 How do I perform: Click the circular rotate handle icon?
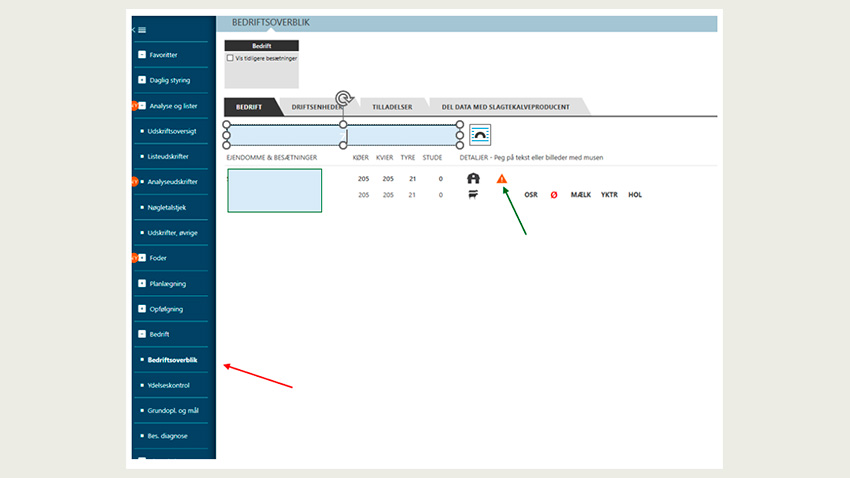pyautogui.click(x=343, y=98)
